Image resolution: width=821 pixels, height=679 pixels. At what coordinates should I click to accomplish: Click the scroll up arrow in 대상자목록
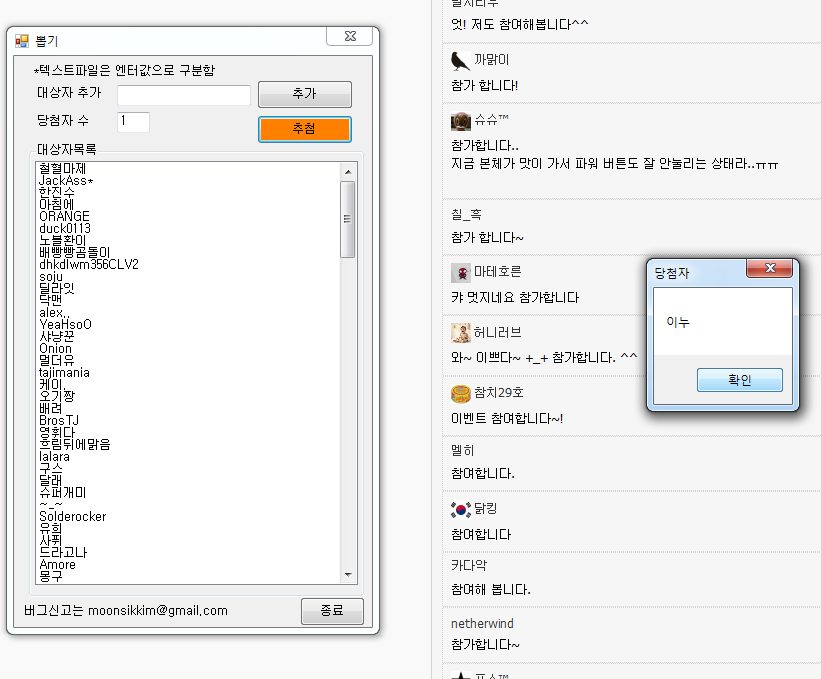tap(348, 172)
